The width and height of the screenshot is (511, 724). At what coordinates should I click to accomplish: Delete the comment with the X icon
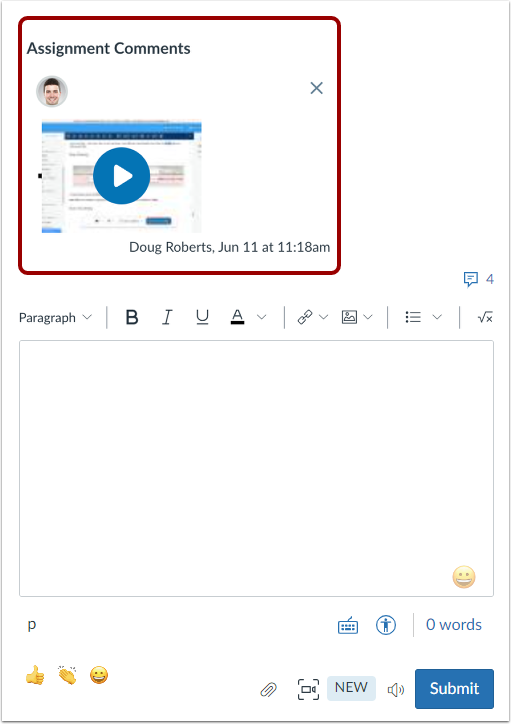point(316,88)
